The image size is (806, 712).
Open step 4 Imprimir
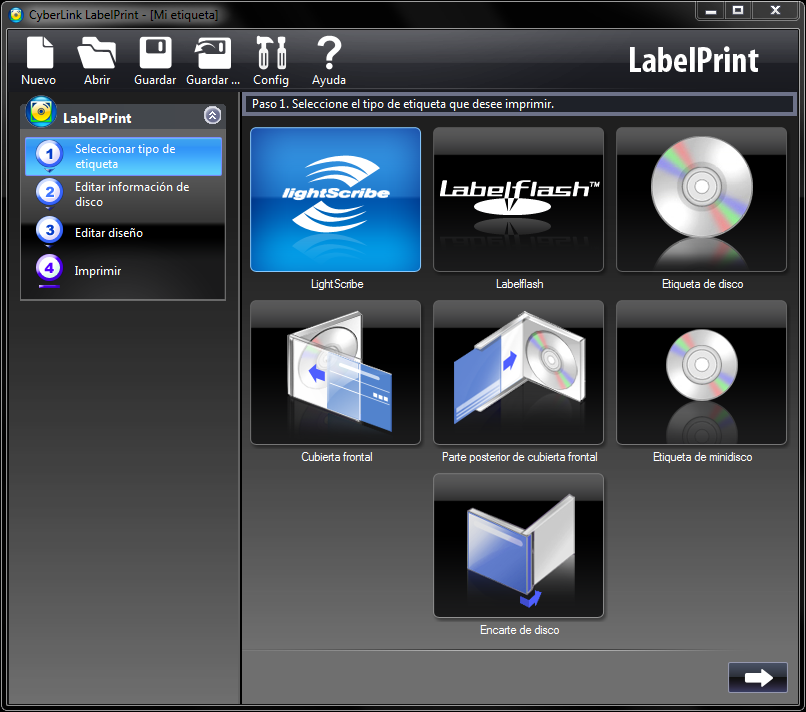(97, 271)
